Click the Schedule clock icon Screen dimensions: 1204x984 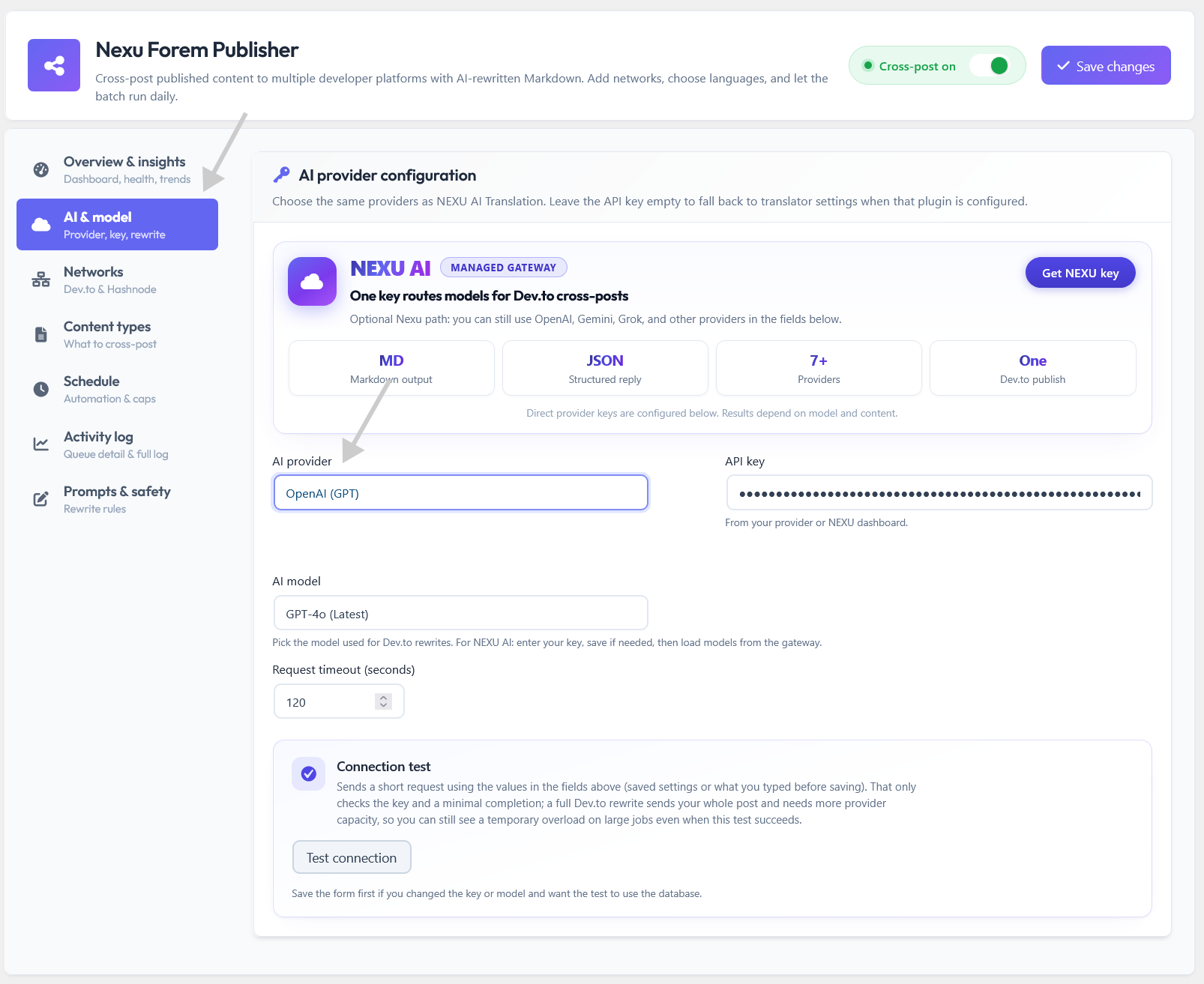click(41, 389)
